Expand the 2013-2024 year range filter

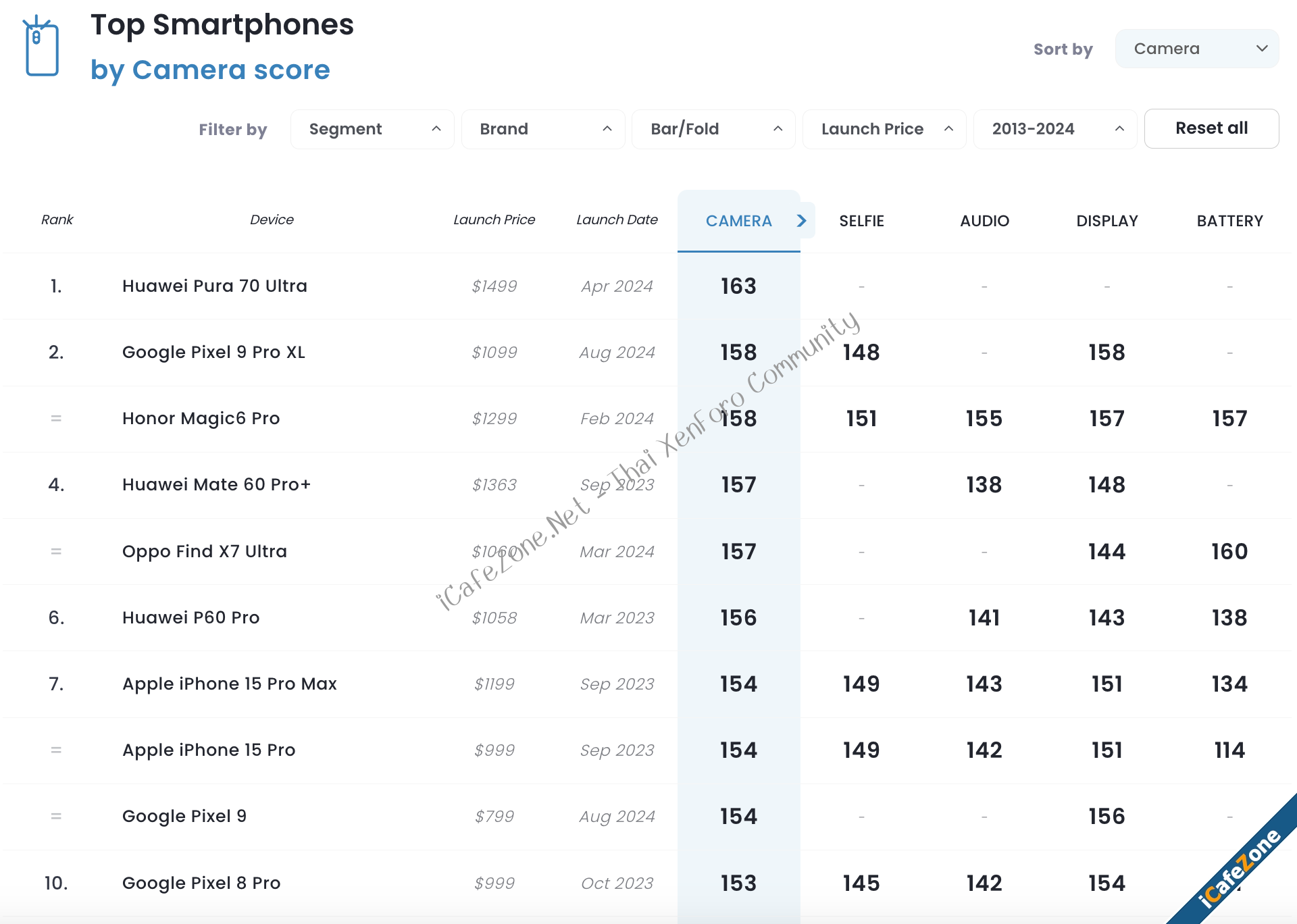pos(1055,129)
